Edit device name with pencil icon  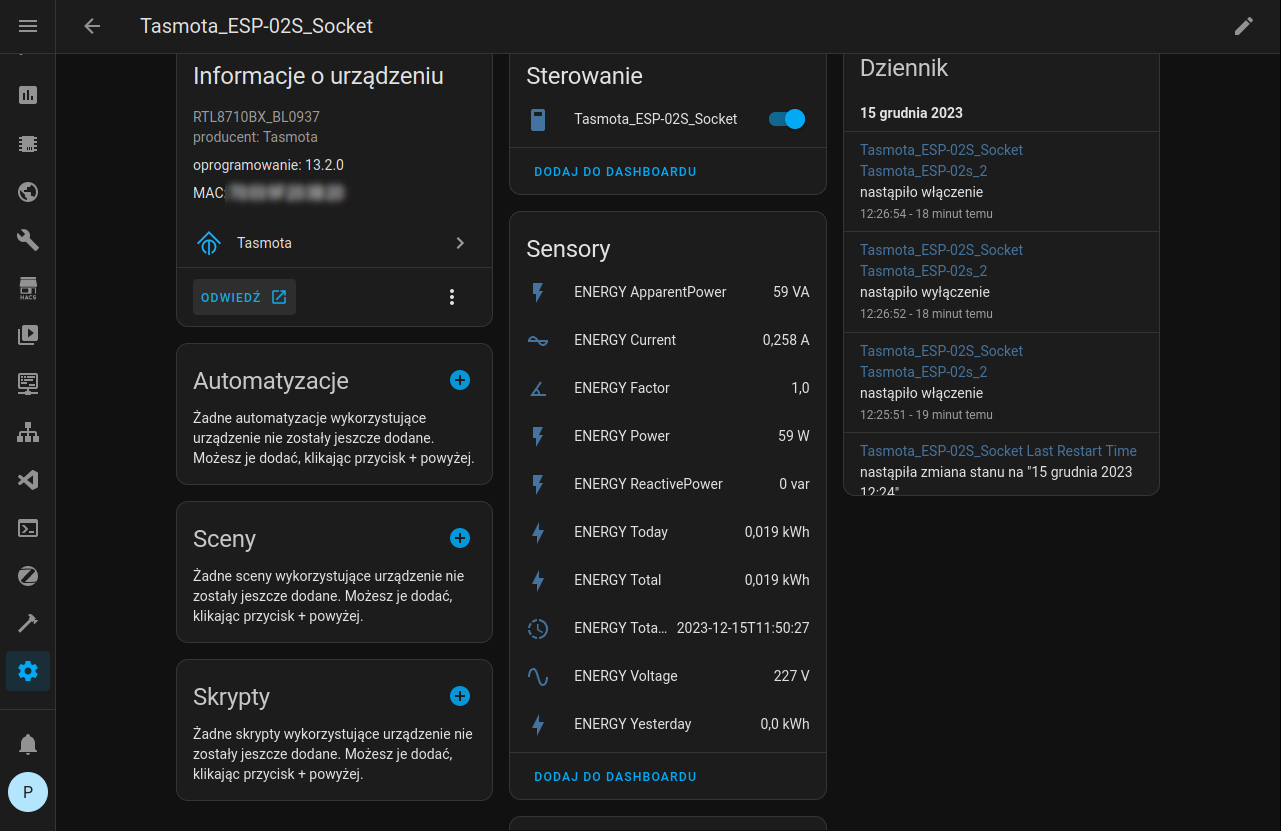pyautogui.click(x=1244, y=26)
